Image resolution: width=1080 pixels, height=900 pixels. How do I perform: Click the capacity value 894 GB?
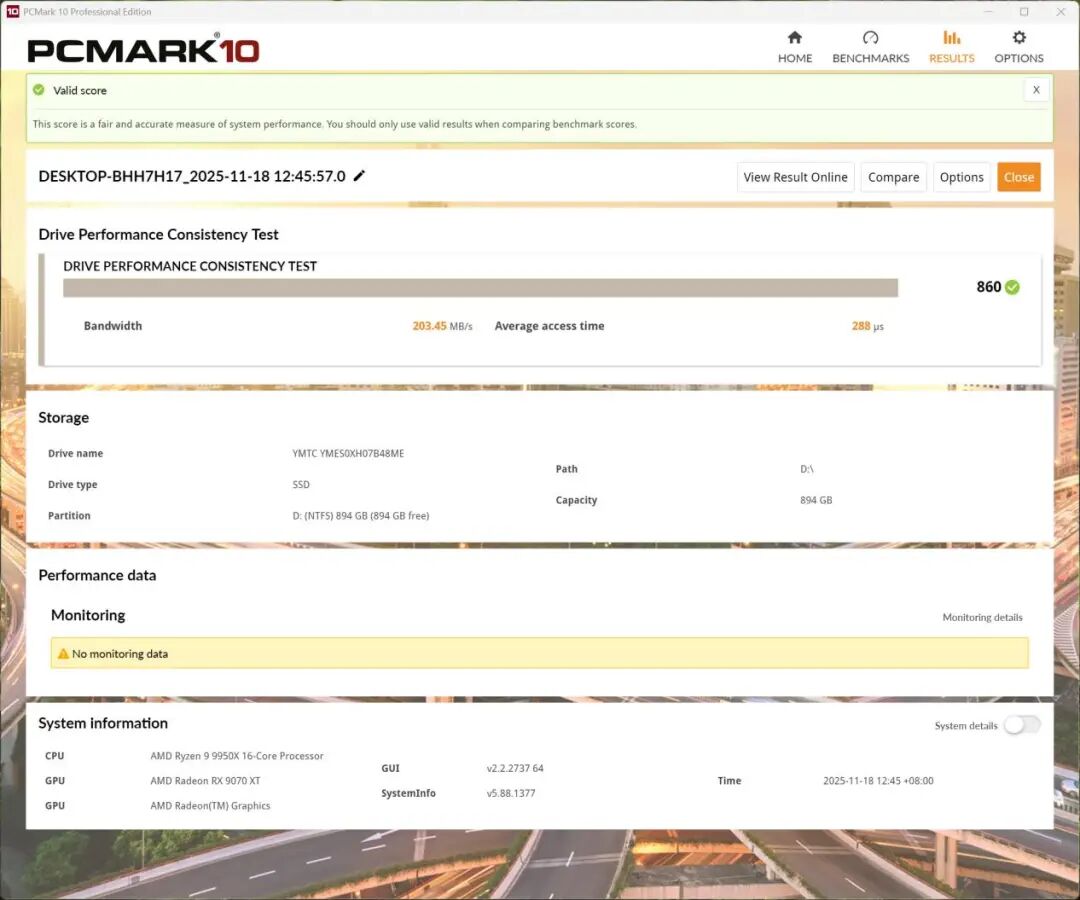click(x=816, y=500)
